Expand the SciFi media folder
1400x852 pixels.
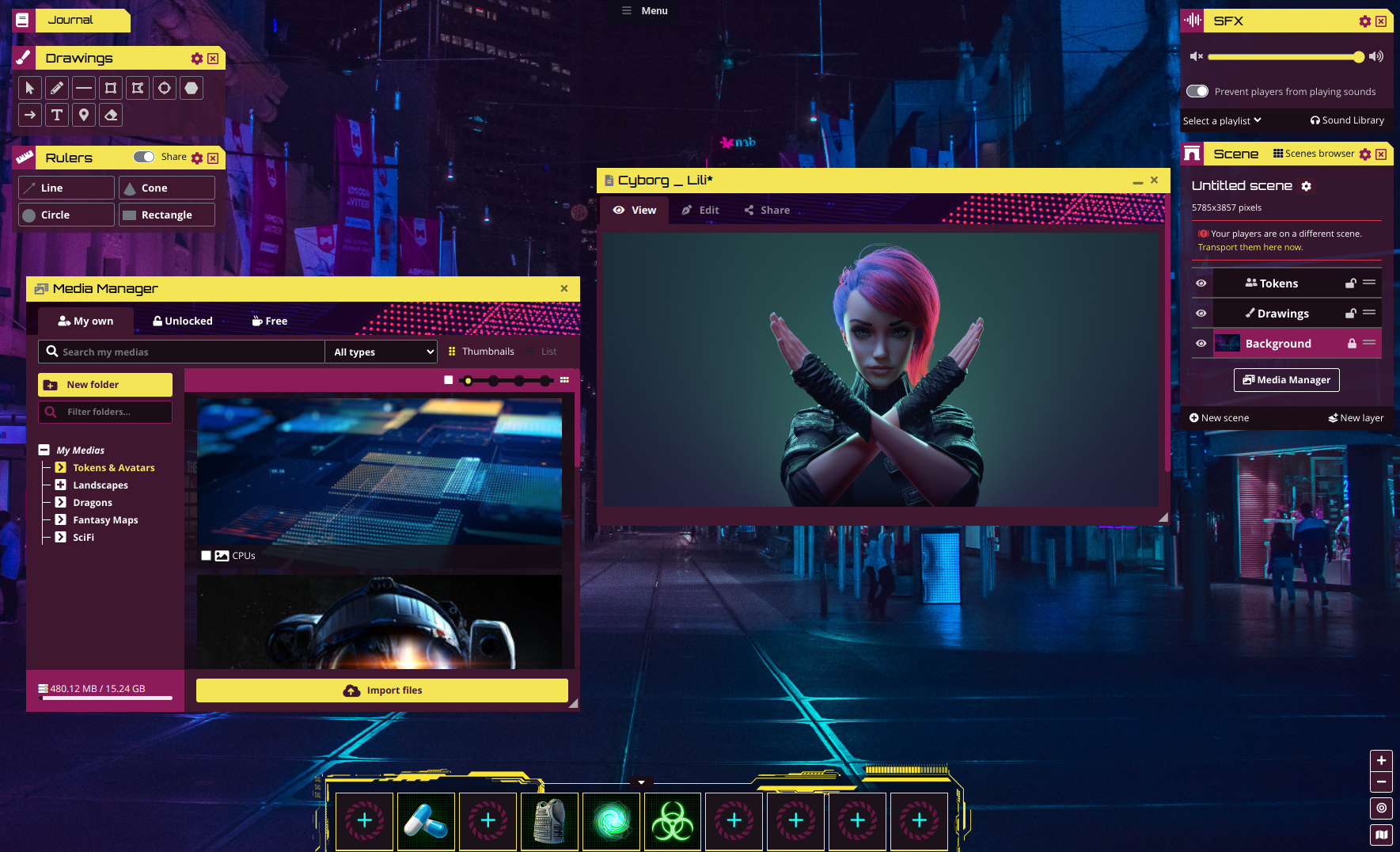pos(61,537)
